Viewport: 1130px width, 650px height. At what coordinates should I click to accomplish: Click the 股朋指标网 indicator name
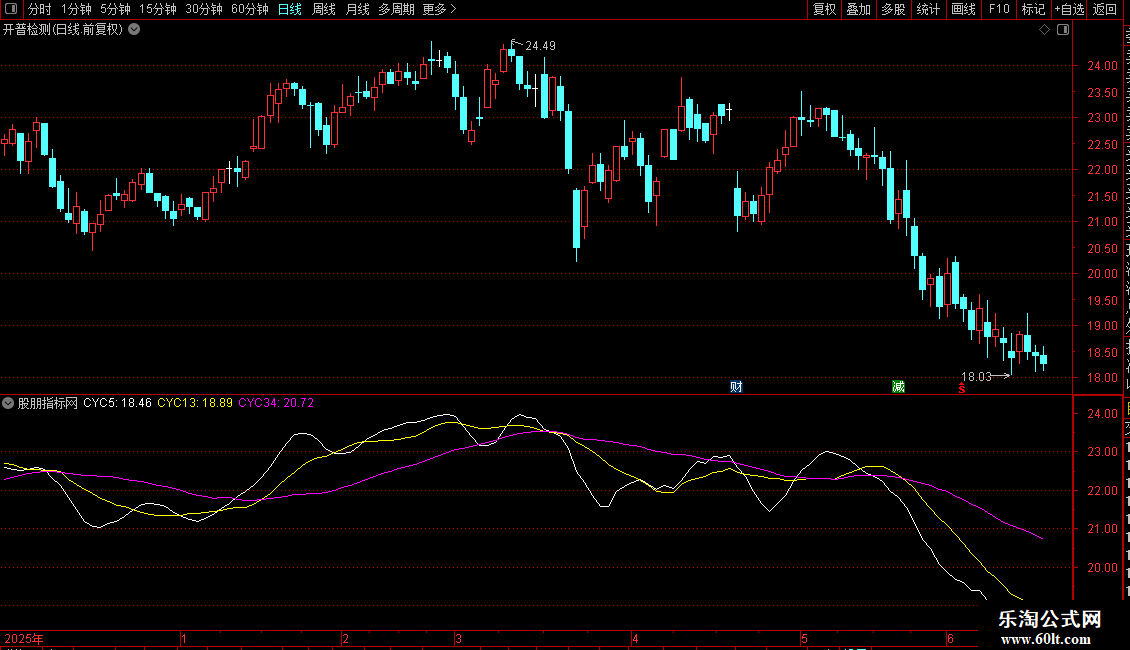click(48, 404)
